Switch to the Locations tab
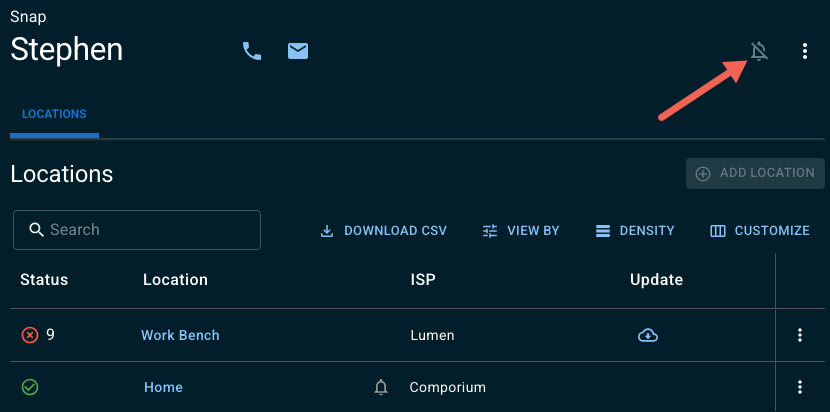The height and width of the screenshot is (412, 830). point(55,114)
